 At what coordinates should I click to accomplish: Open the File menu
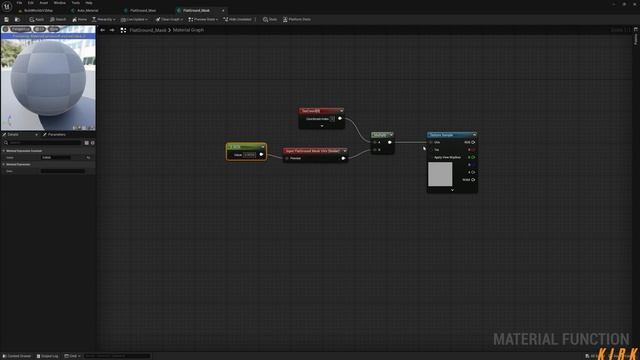pos(19,3)
